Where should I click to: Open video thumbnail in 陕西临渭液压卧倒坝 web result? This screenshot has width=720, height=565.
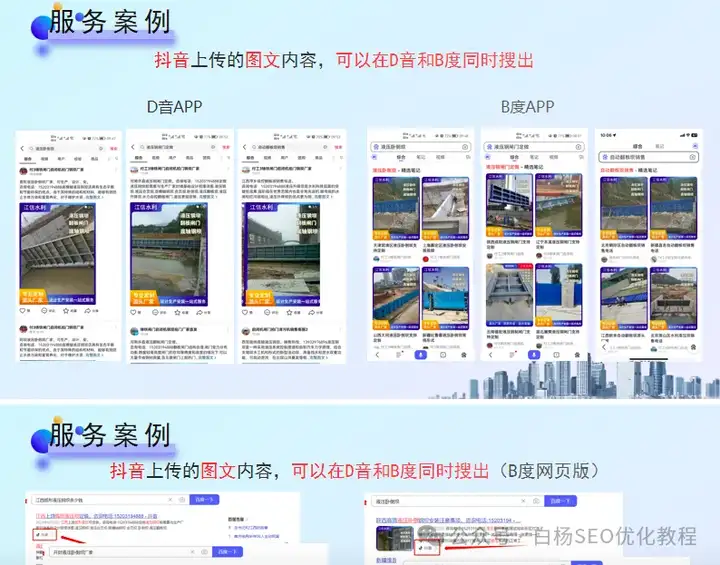pyautogui.click(x=394, y=538)
